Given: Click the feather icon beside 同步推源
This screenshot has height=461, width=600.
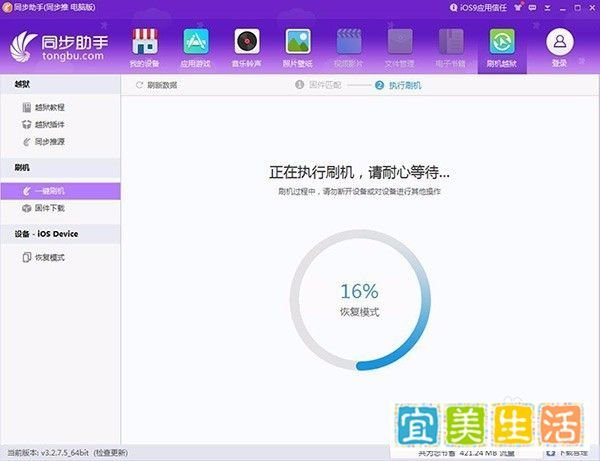Looking at the screenshot, I should pos(26,142).
